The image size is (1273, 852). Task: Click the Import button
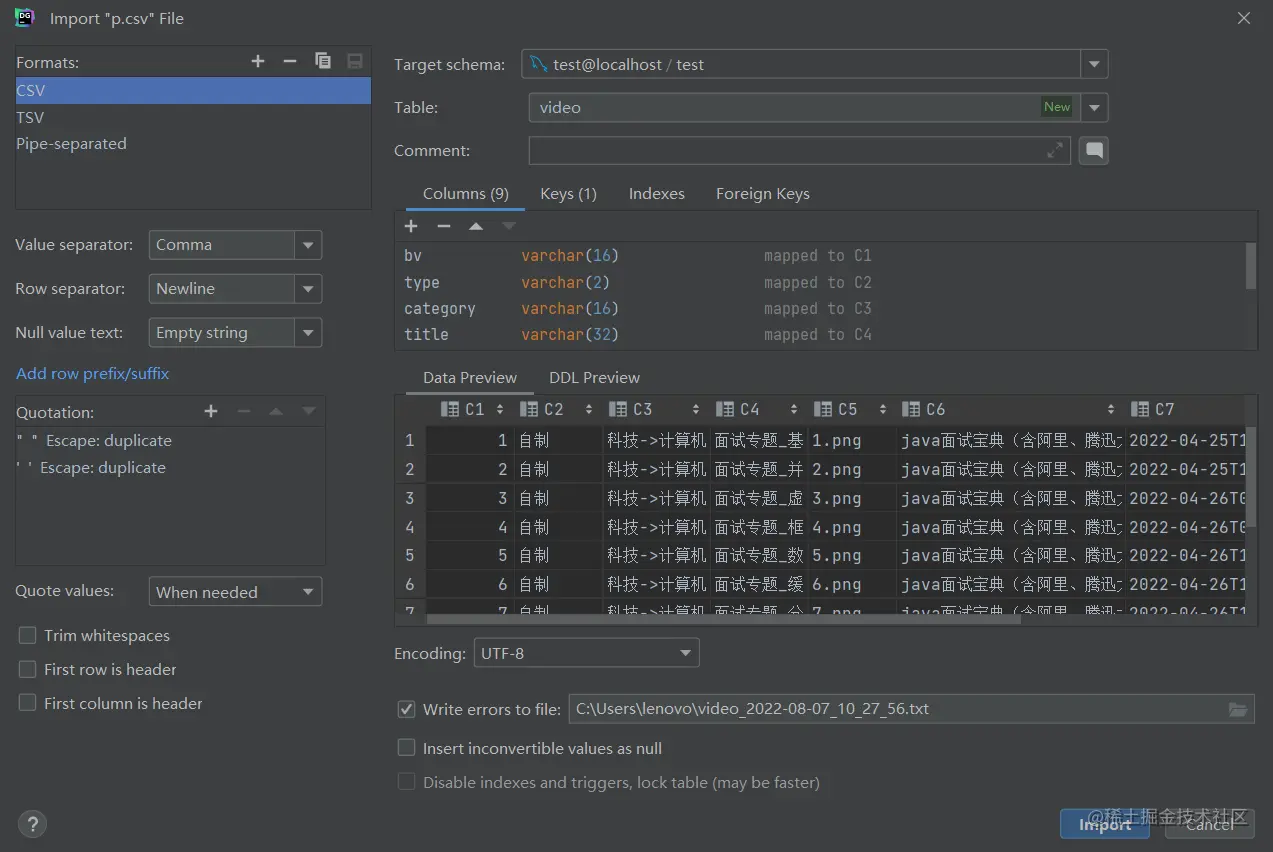[1104, 824]
